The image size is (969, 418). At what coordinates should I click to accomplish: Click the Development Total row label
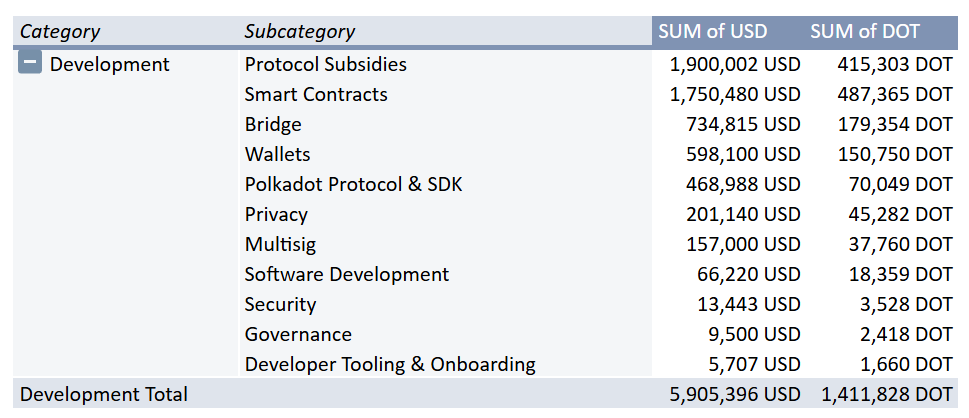tap(103, 394)
